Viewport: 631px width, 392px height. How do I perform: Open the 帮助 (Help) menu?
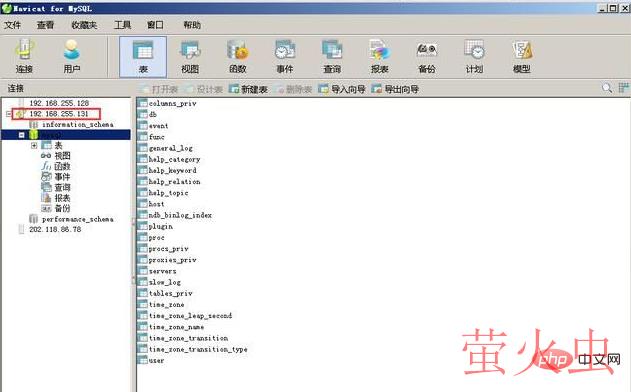pos(192,25)
